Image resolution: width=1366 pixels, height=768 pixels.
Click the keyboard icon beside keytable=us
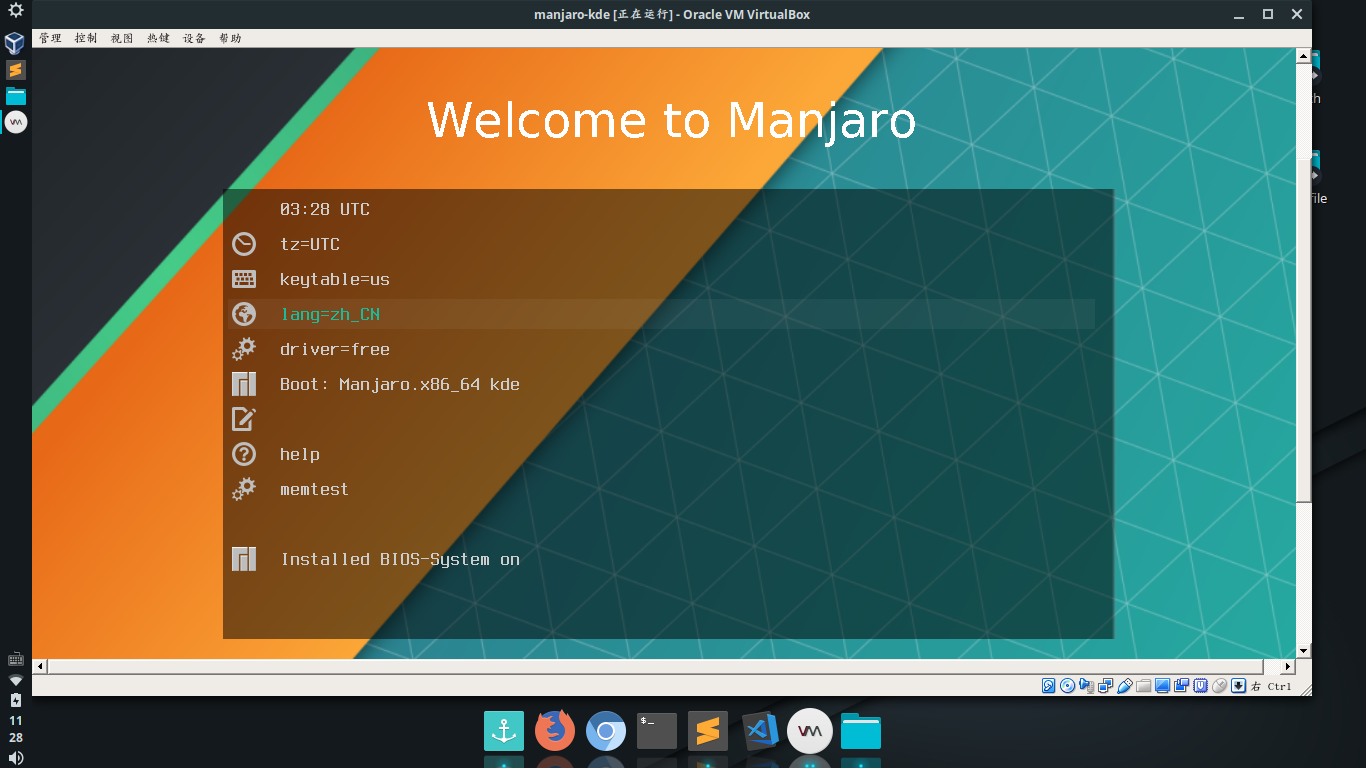click(244, 279)
